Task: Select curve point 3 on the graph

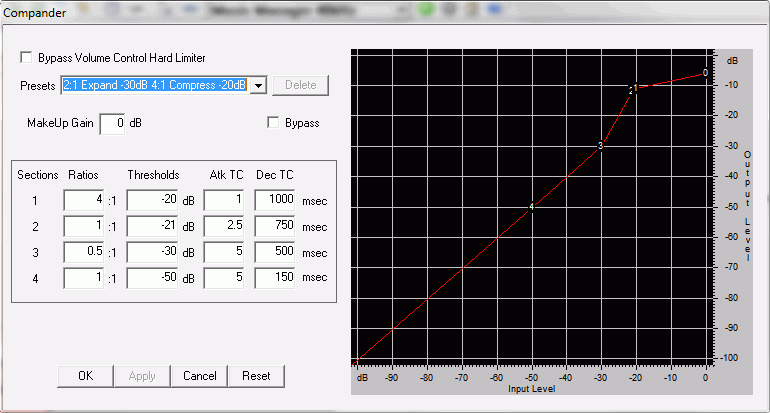Action: click(x=600, y=146)
